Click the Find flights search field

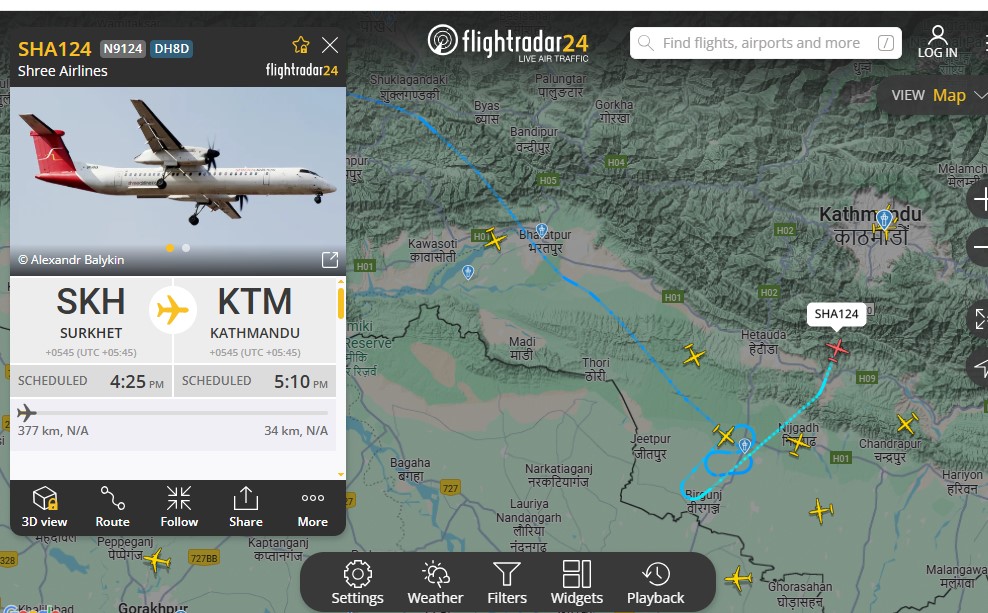pyautogui.click(x=766, y=43)
